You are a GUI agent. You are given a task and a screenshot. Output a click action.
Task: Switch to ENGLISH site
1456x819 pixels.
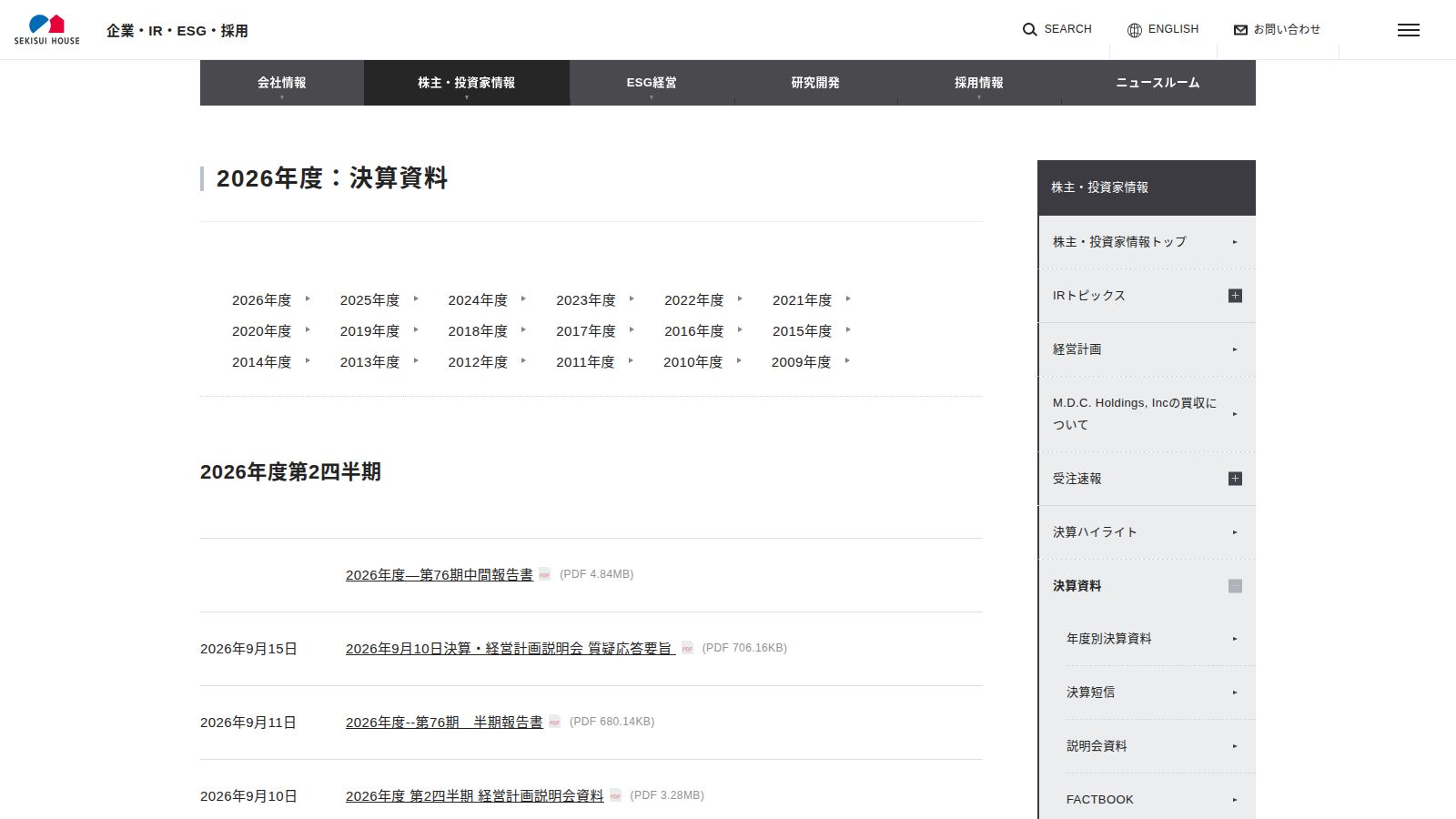tap(1173, 29)
